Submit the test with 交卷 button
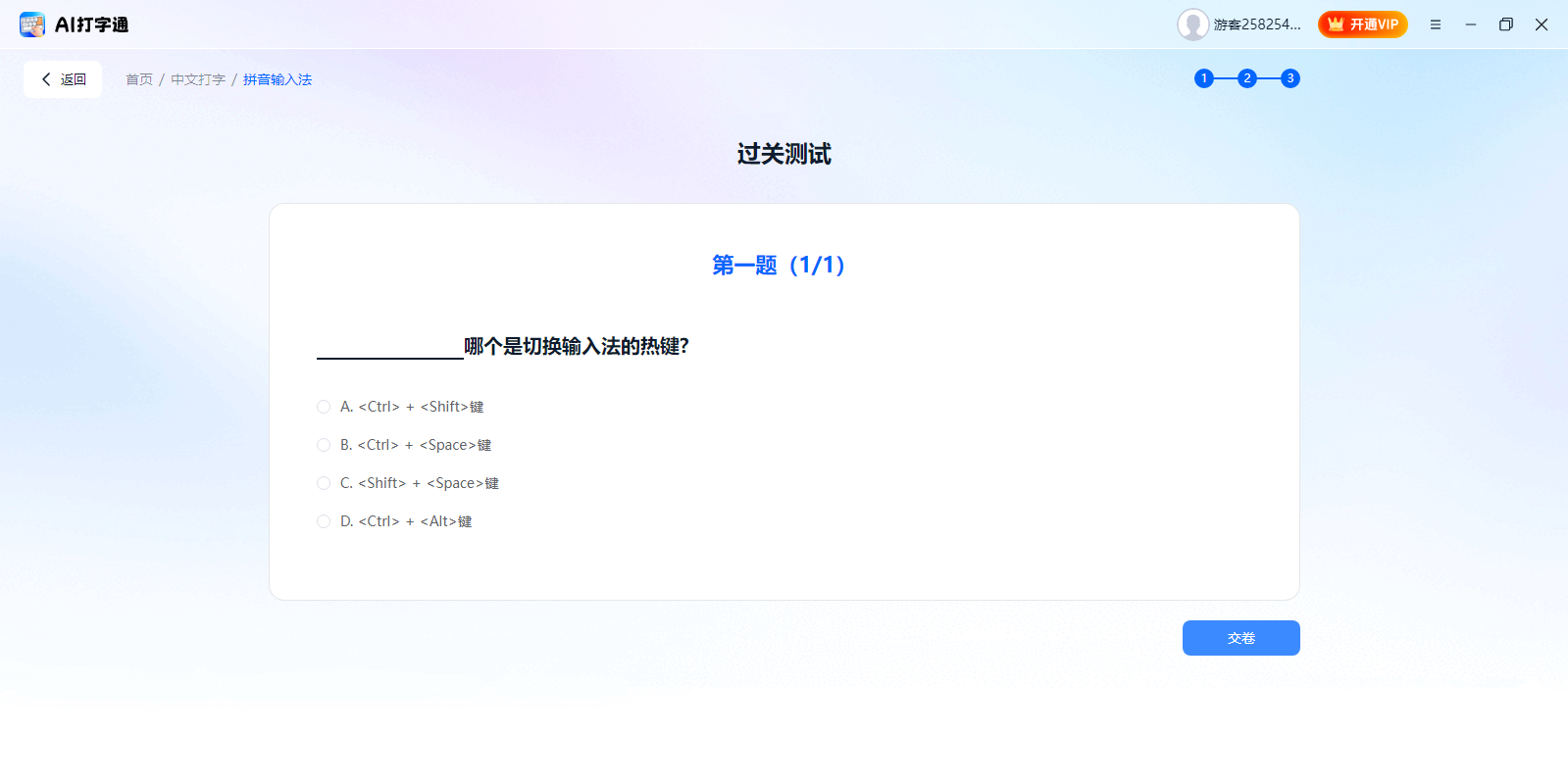Image resolution: width=1568 pixels, height=784 pixels. pos(1240,638)
